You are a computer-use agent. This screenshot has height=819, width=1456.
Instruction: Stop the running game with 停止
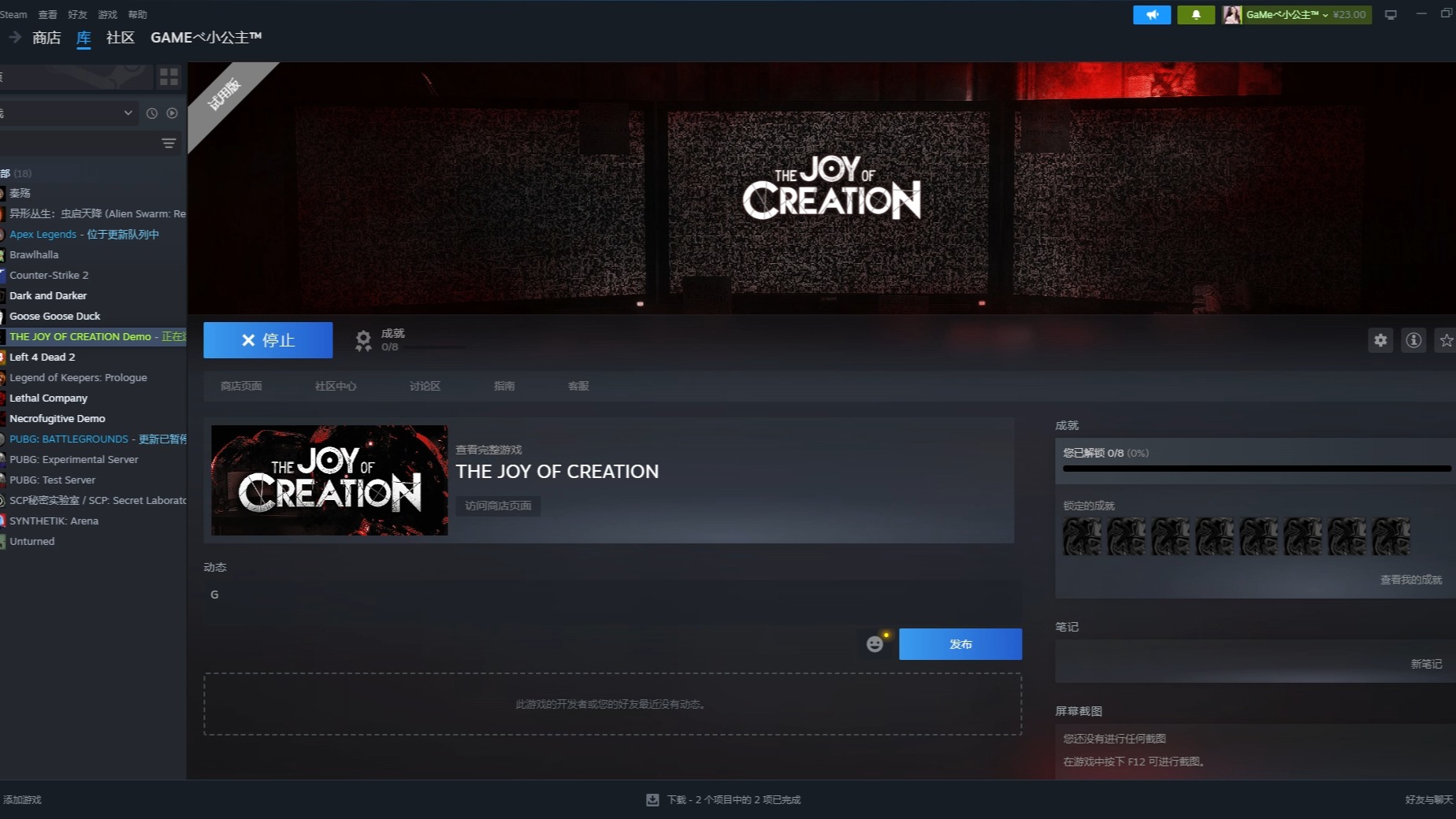click(268, 340)
